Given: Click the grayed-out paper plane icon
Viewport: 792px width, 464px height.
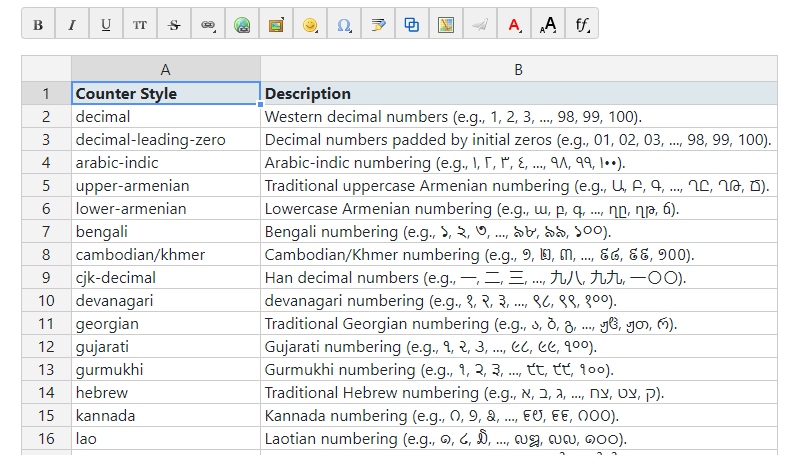Looking at the screenshot, I should (x=480, y=25).
